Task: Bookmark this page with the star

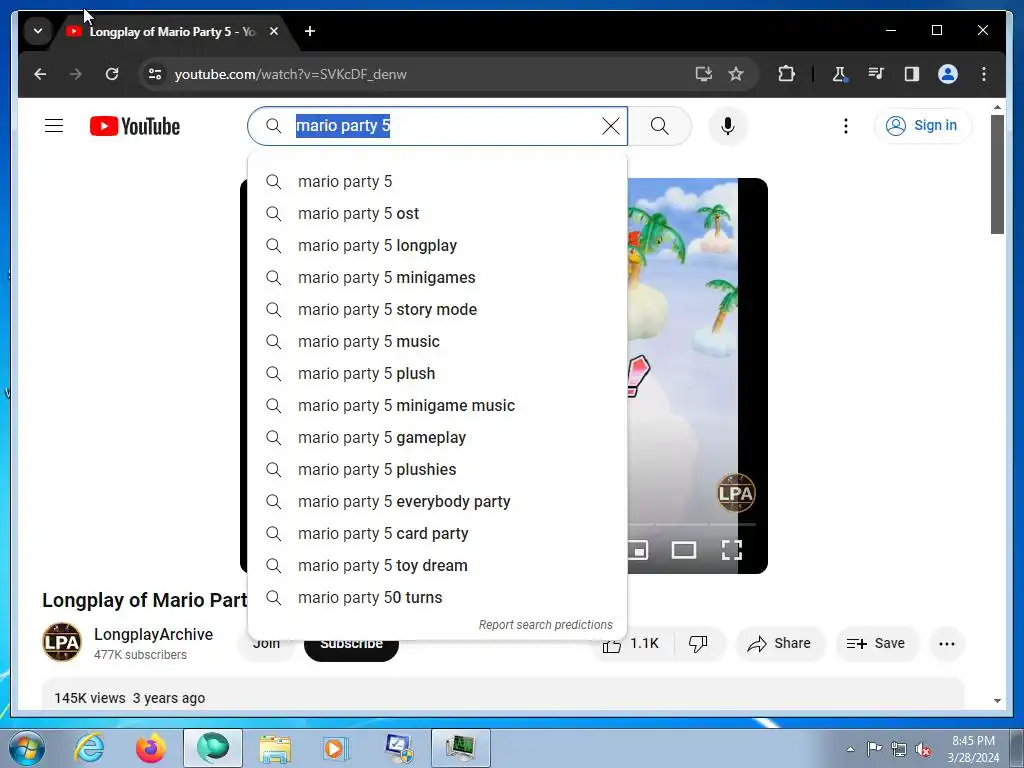Action: [x=736, y=74]
